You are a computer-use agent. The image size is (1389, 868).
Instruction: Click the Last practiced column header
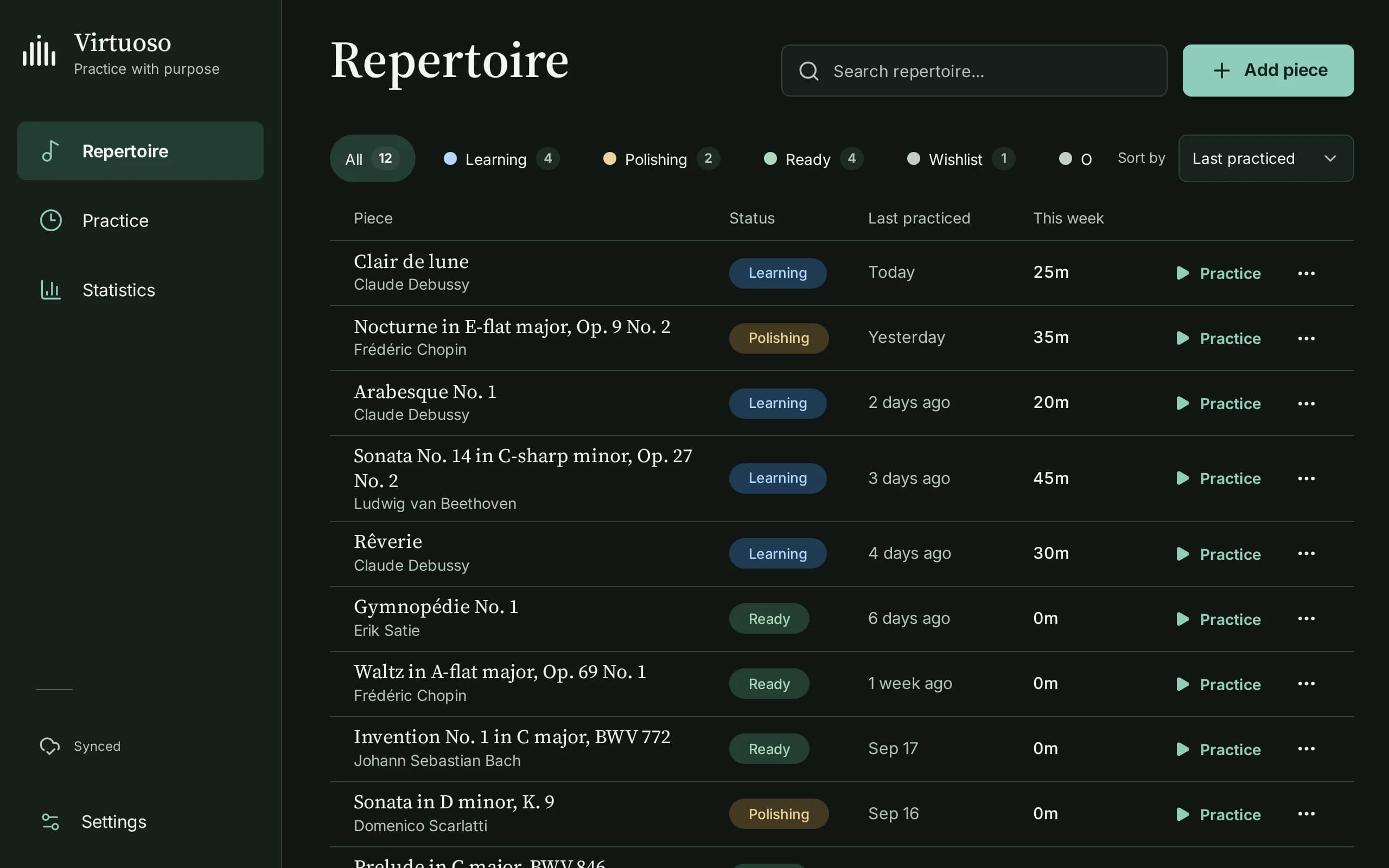click(x=919, y=218)
